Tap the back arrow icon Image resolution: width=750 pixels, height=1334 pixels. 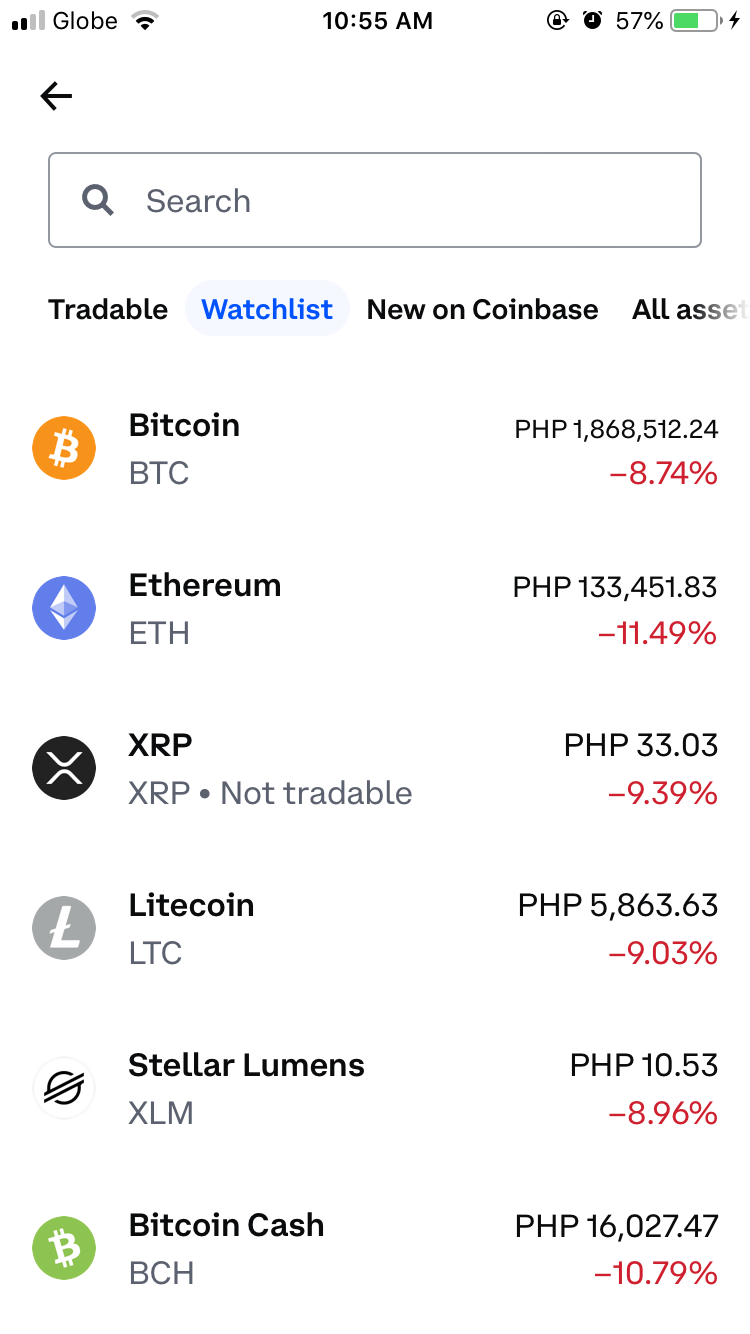point(56,96)
